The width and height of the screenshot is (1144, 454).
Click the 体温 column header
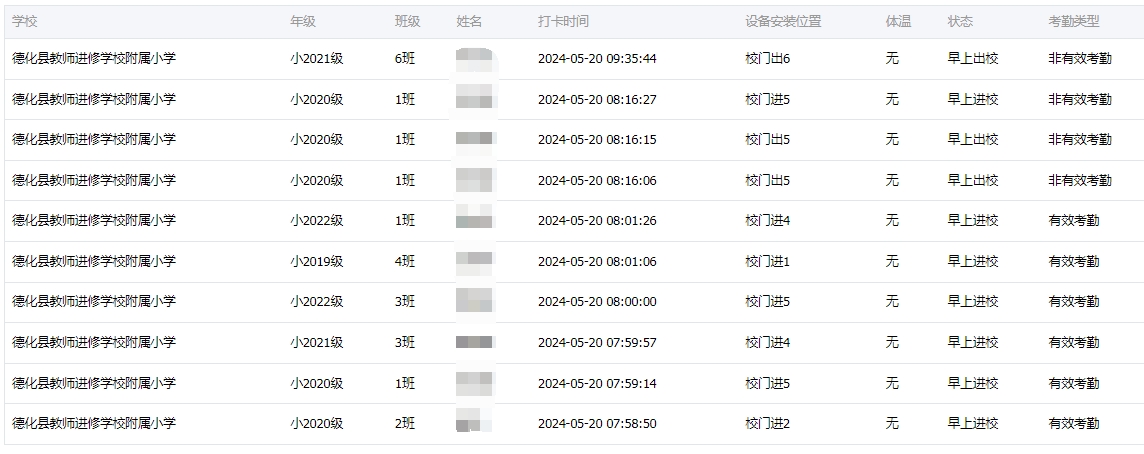tap(898, 22)
